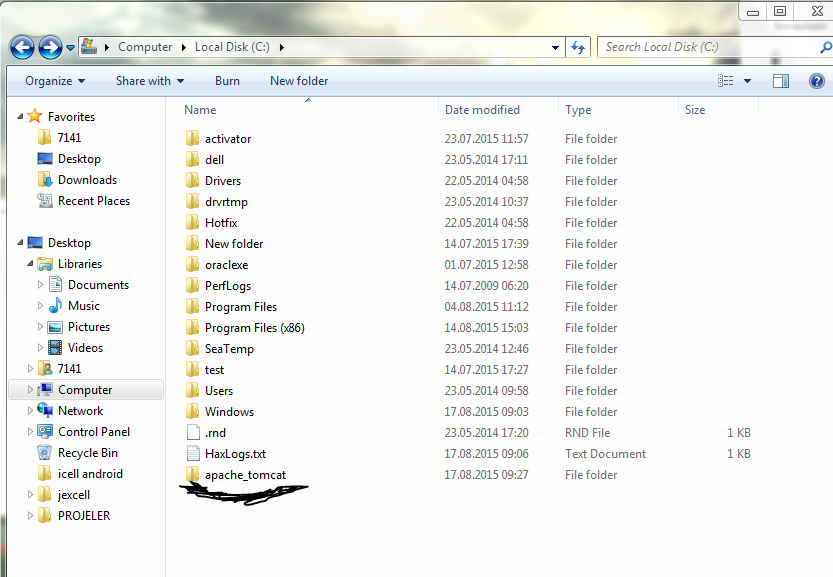Screen dimensions: 833x577
Task: Select the .rnd file icon
Action: (193, 432)
